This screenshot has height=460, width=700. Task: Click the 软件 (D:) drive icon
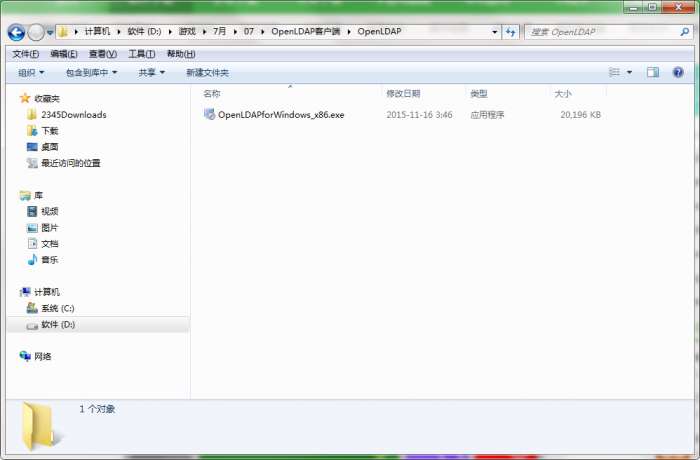pos(32,325)
